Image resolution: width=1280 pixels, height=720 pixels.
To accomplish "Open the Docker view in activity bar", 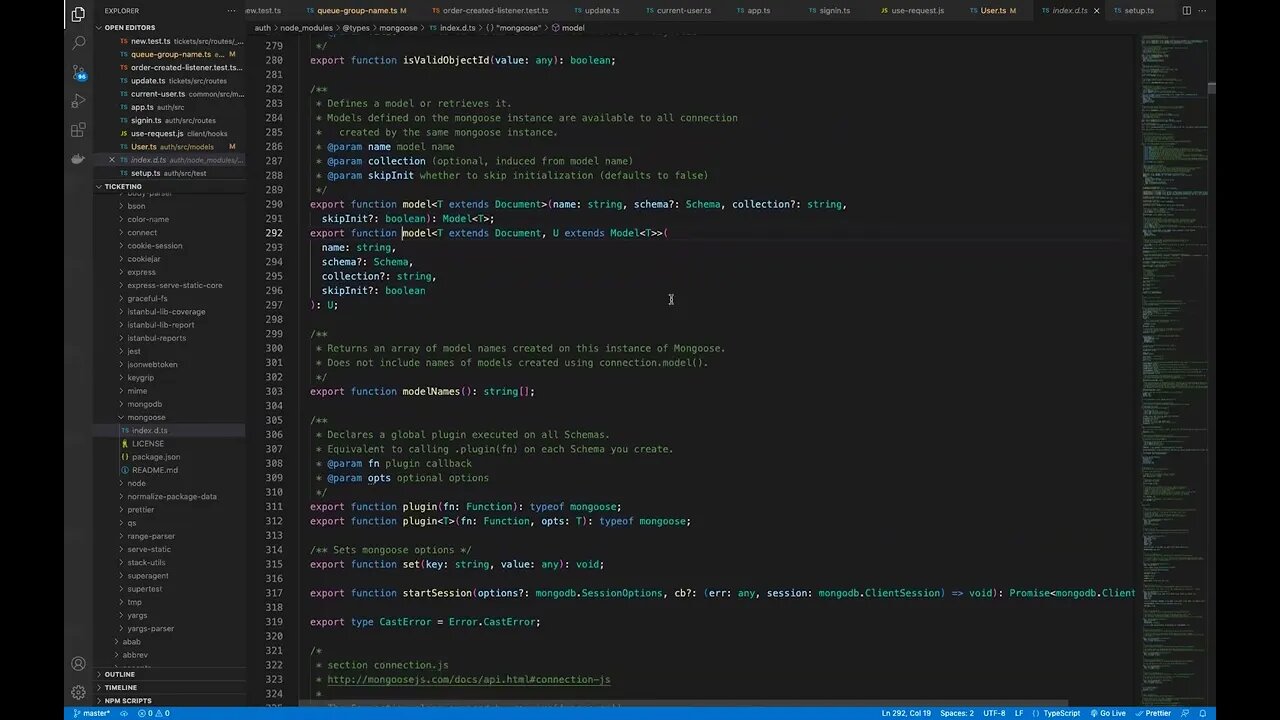I will pos(78,159).
